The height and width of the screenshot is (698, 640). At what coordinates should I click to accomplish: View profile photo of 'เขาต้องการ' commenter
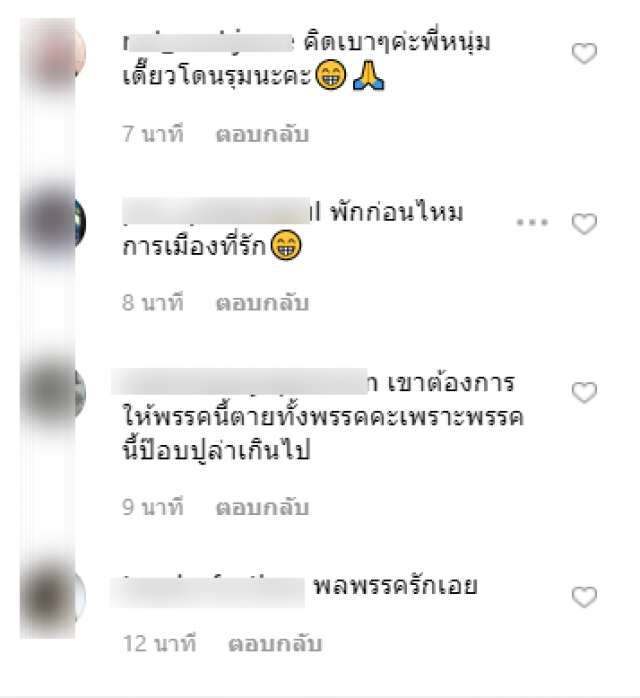coord(53,393)
